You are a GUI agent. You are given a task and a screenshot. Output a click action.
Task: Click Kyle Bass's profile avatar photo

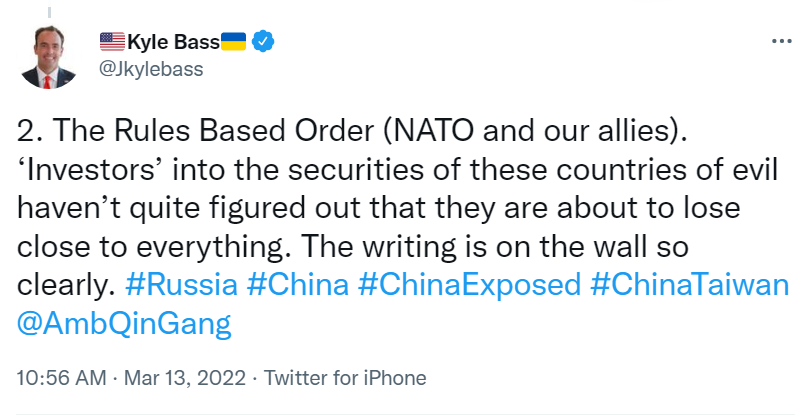[x=50, y=58]
